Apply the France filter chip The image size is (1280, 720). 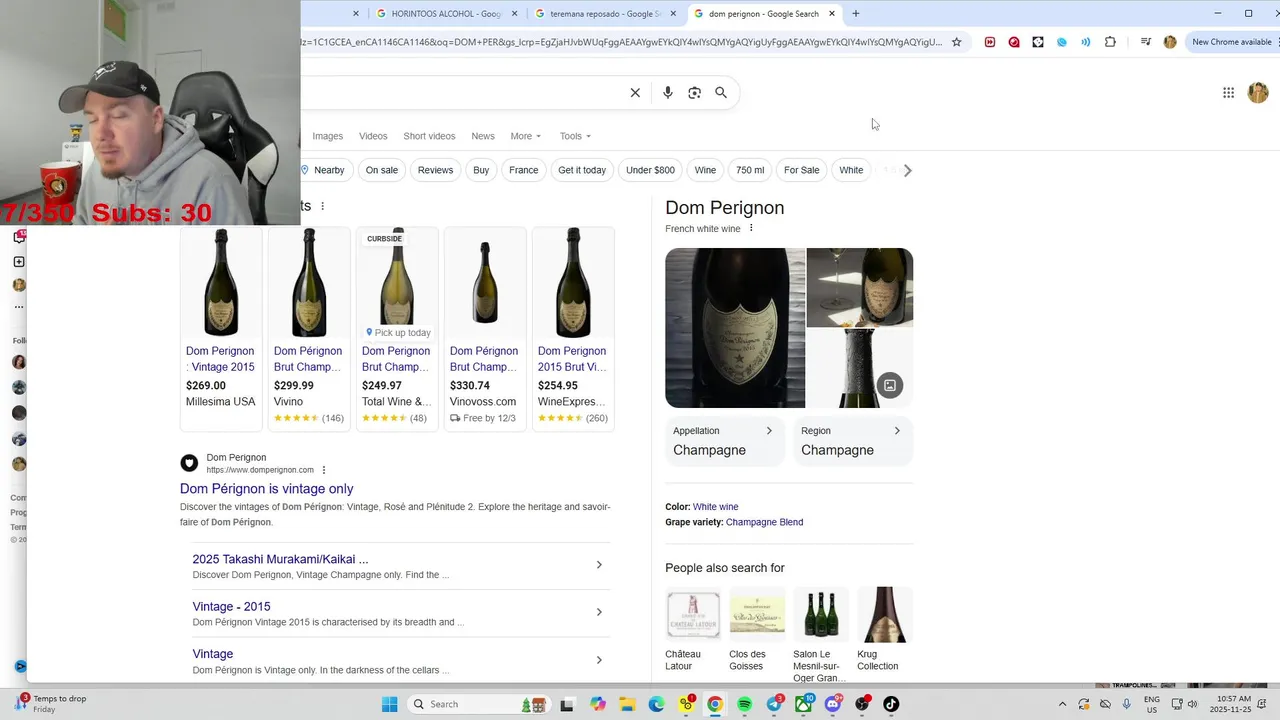523,170
